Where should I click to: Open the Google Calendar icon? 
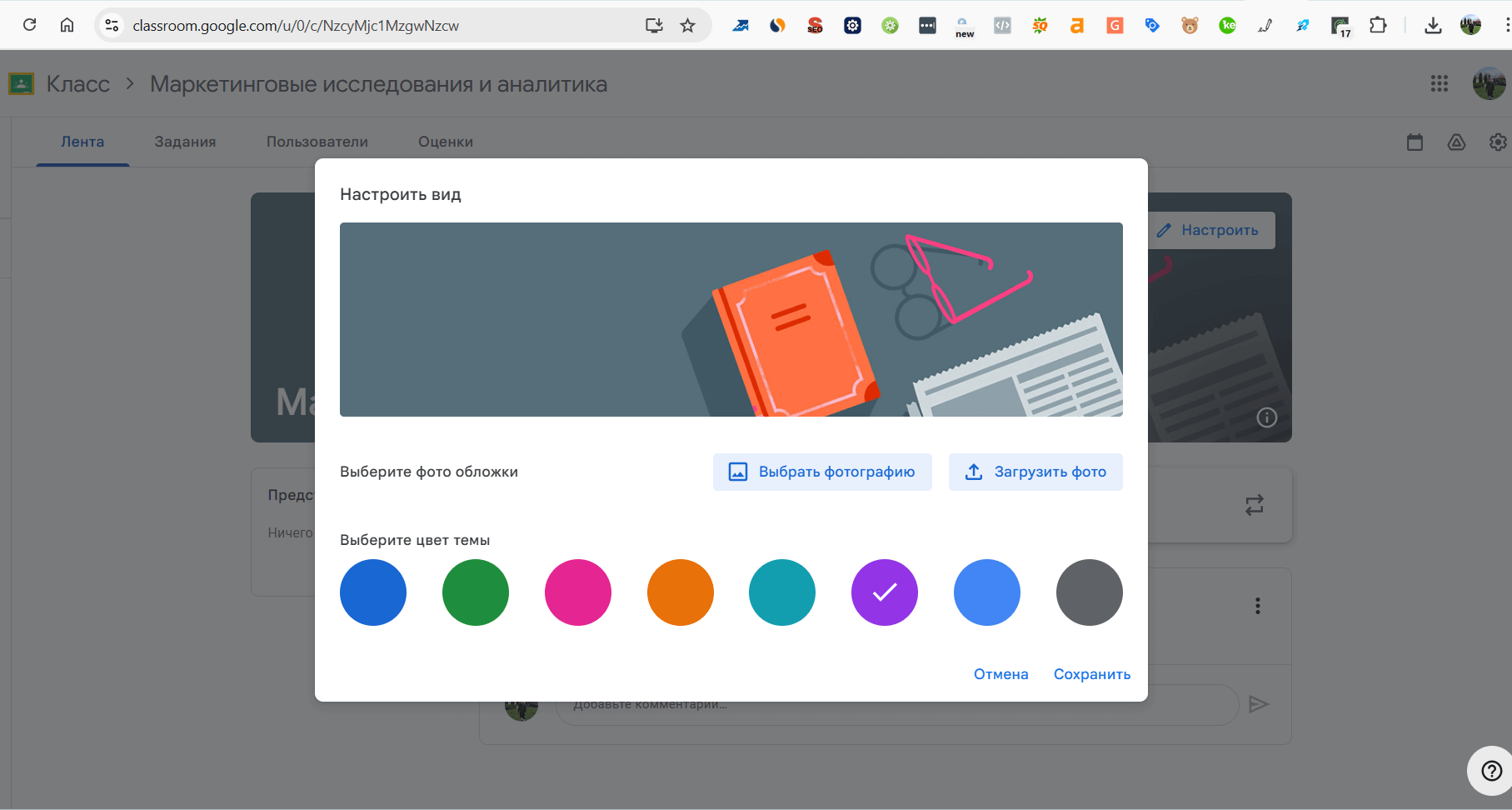[x=1415, y=142]
